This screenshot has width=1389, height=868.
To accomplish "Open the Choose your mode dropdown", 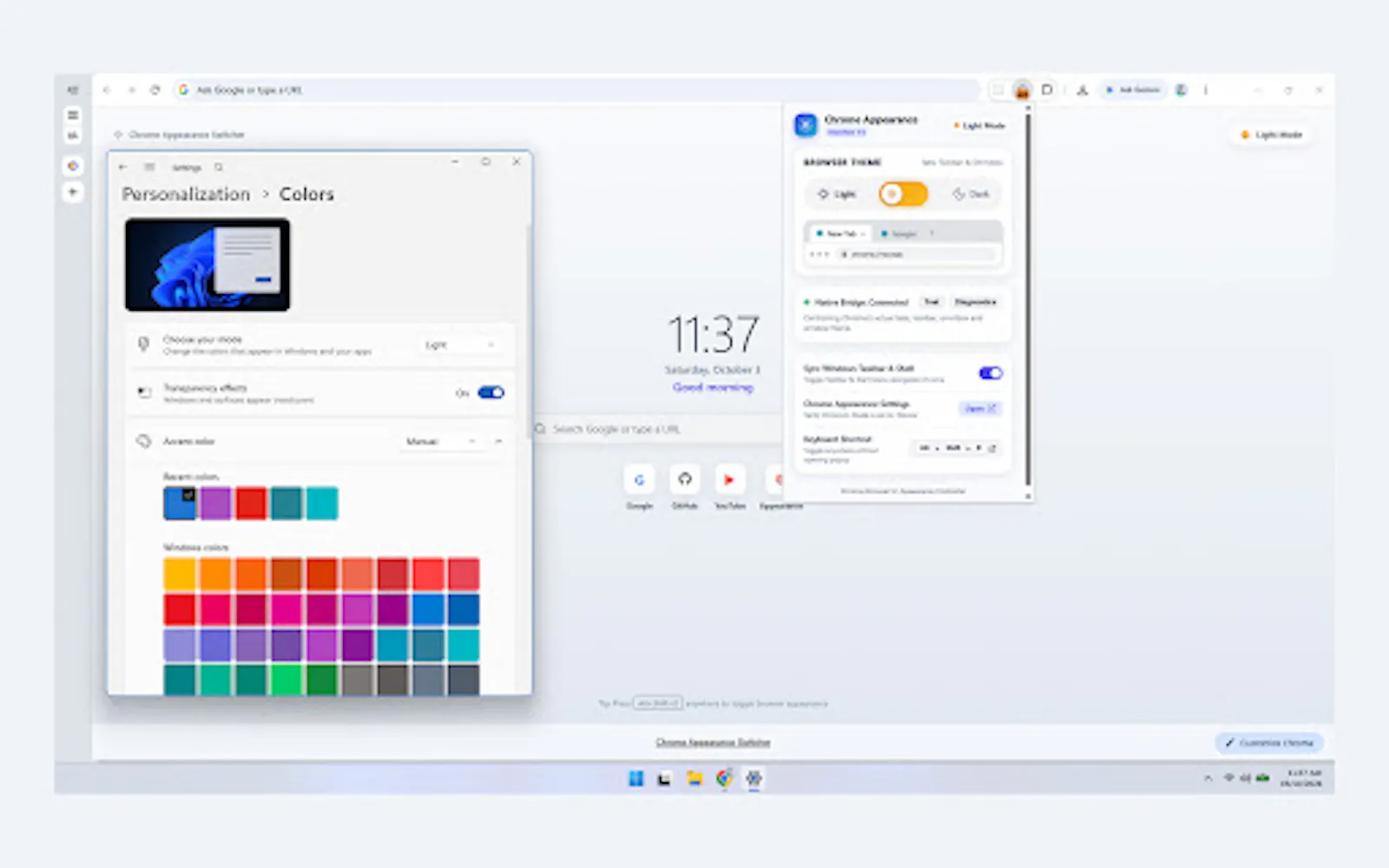I will [460, 345].
